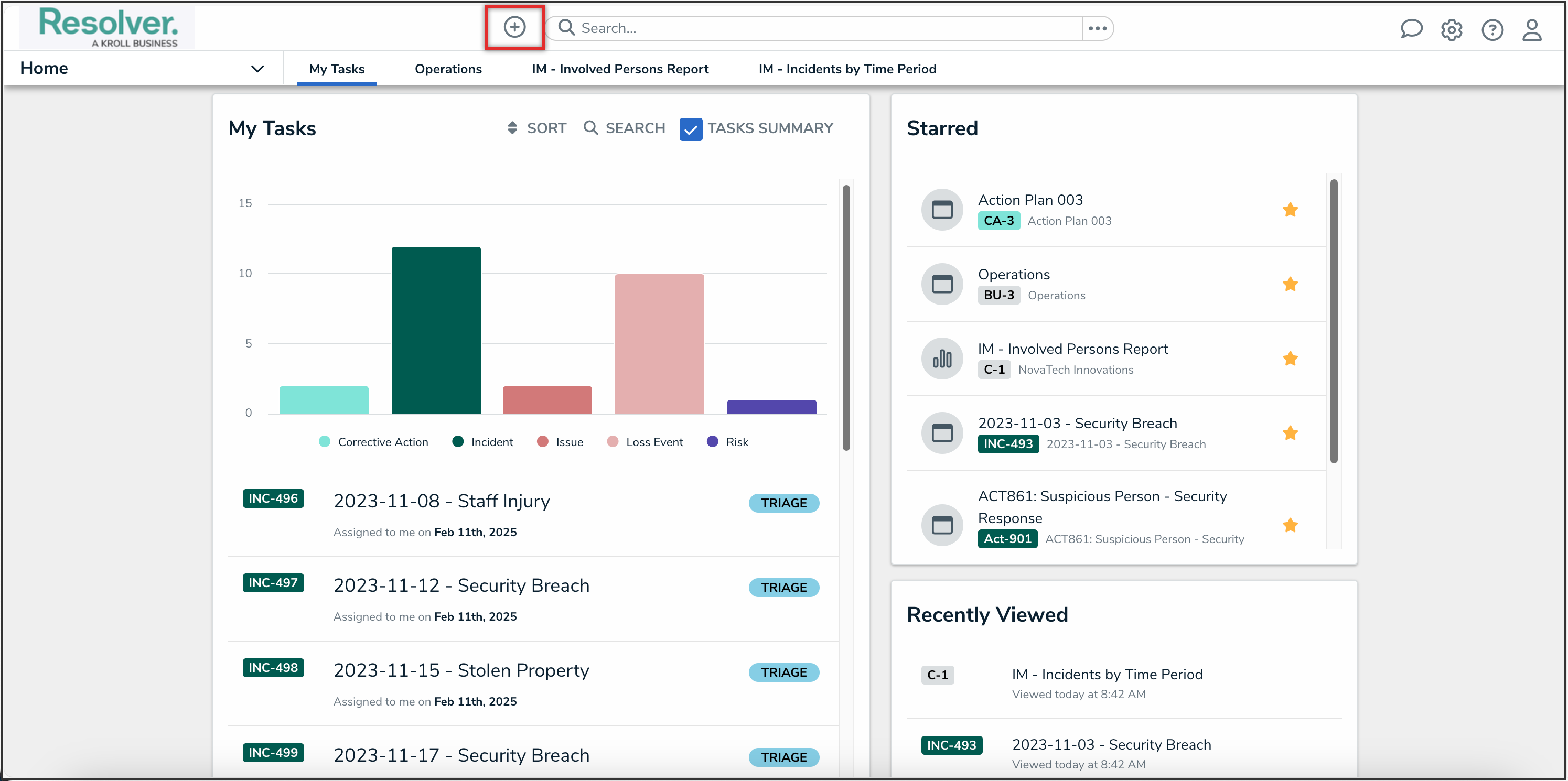Open the user profile icon
The width and height of the screenshot is (1568, 781).
(1531, 29)
